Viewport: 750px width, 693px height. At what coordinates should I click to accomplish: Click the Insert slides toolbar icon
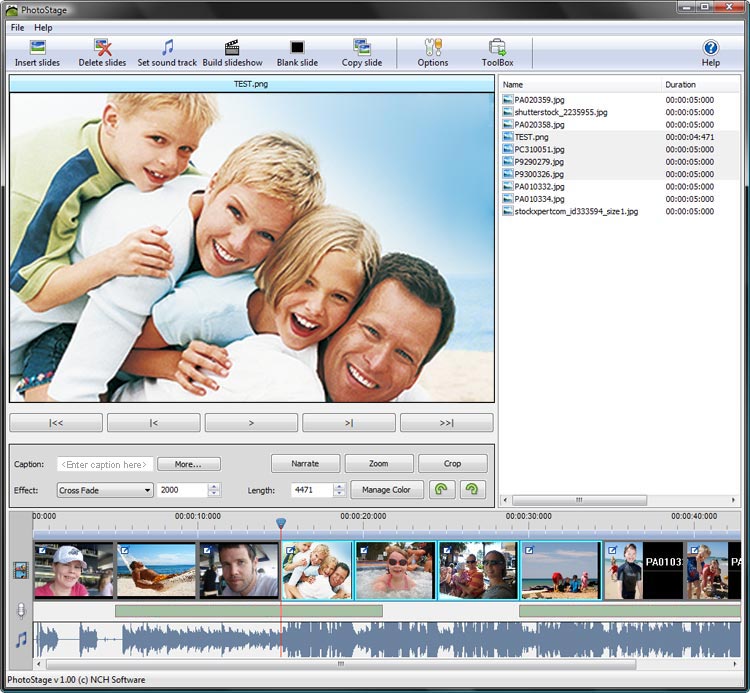(x=37, y=48)
